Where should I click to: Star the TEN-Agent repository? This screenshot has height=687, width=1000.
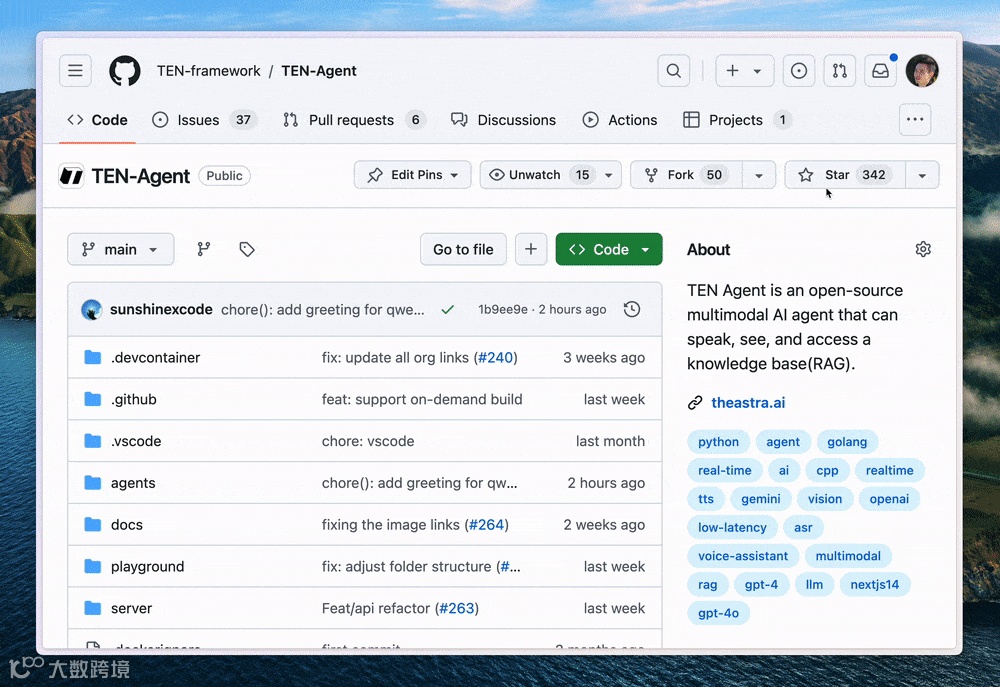pyautogui.click(x=844, y=175)
